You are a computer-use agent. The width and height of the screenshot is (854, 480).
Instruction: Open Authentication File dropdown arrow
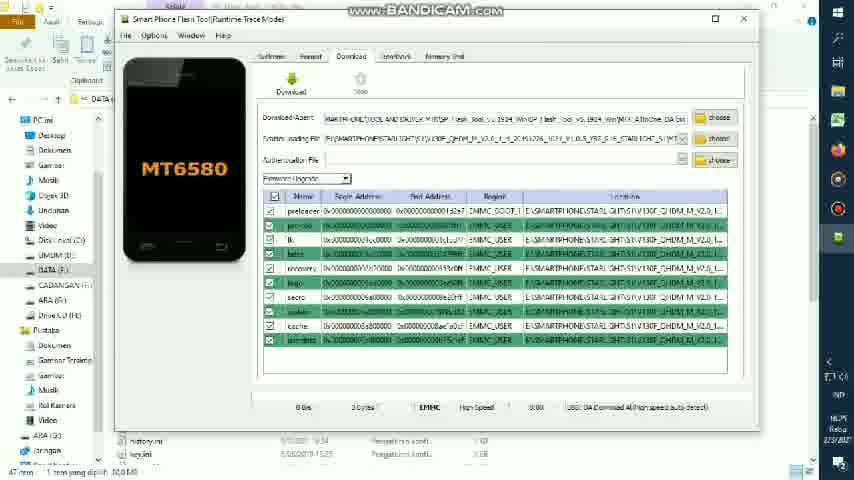682,159
